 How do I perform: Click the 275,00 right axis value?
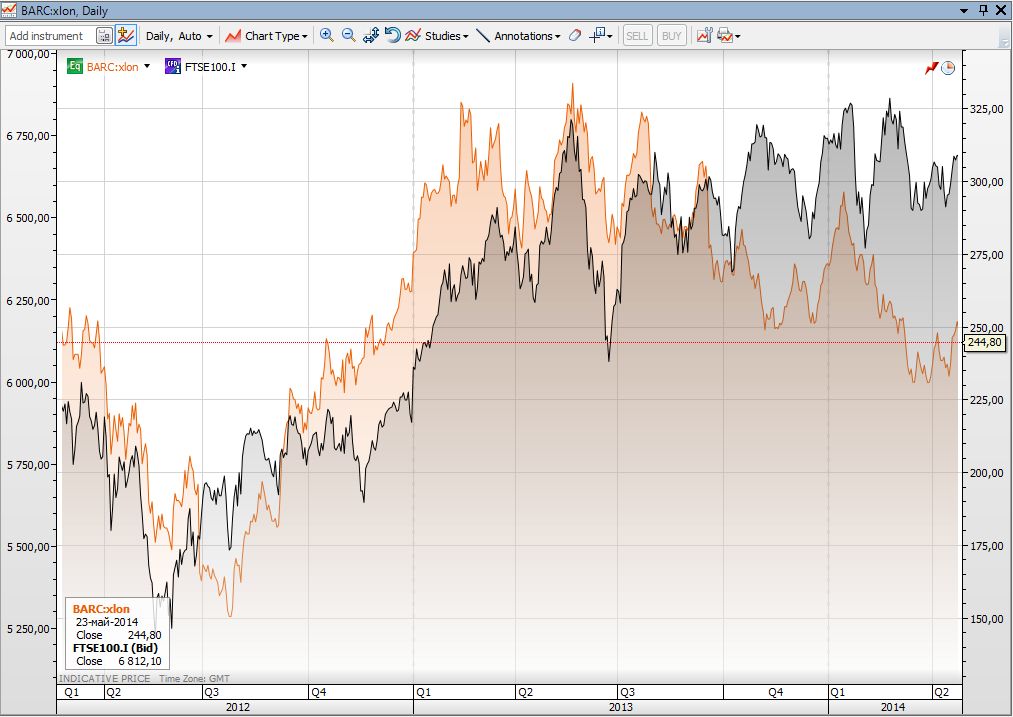coord(987,255)
